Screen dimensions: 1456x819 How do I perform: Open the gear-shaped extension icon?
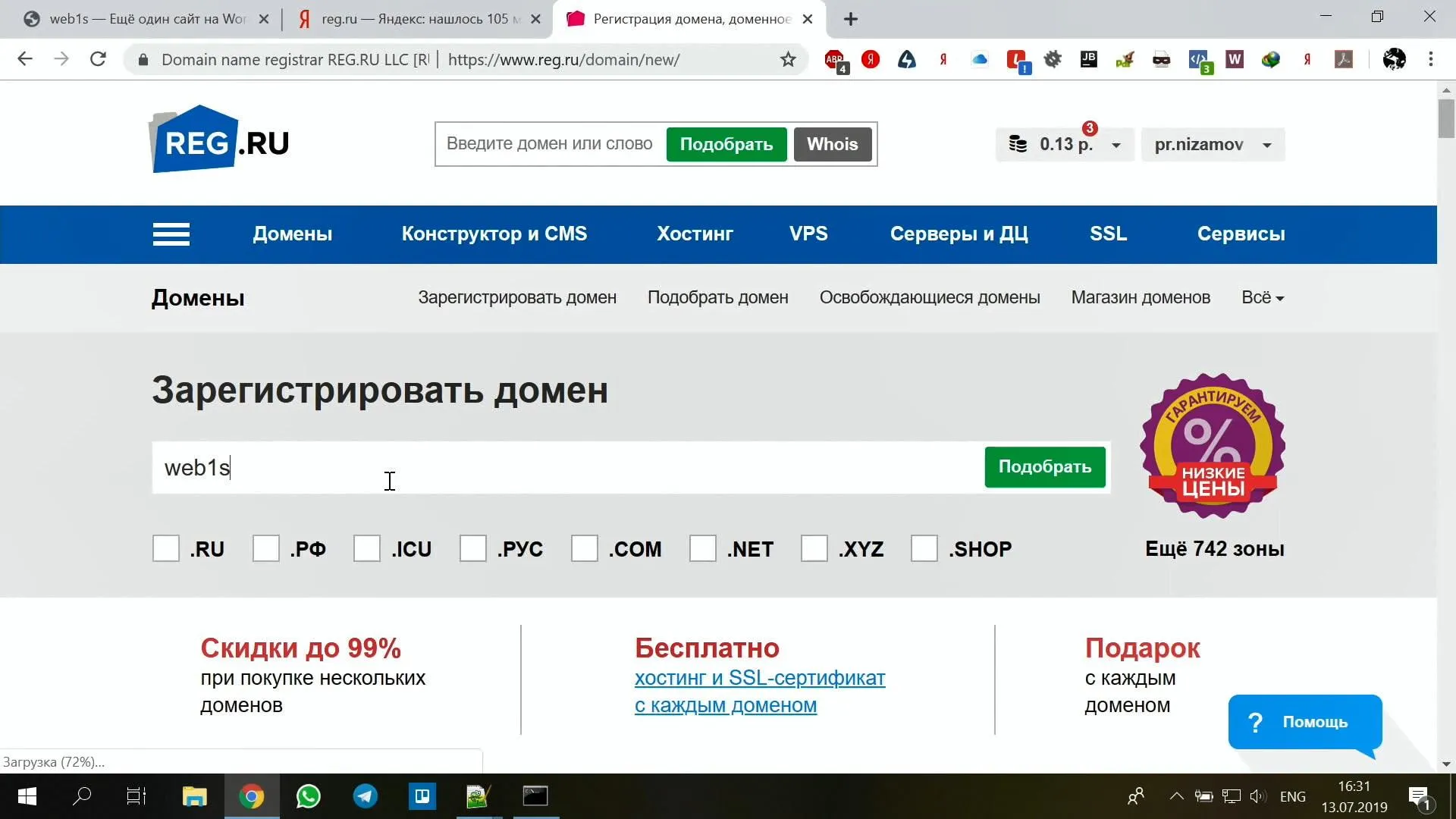pos(1053,59)
